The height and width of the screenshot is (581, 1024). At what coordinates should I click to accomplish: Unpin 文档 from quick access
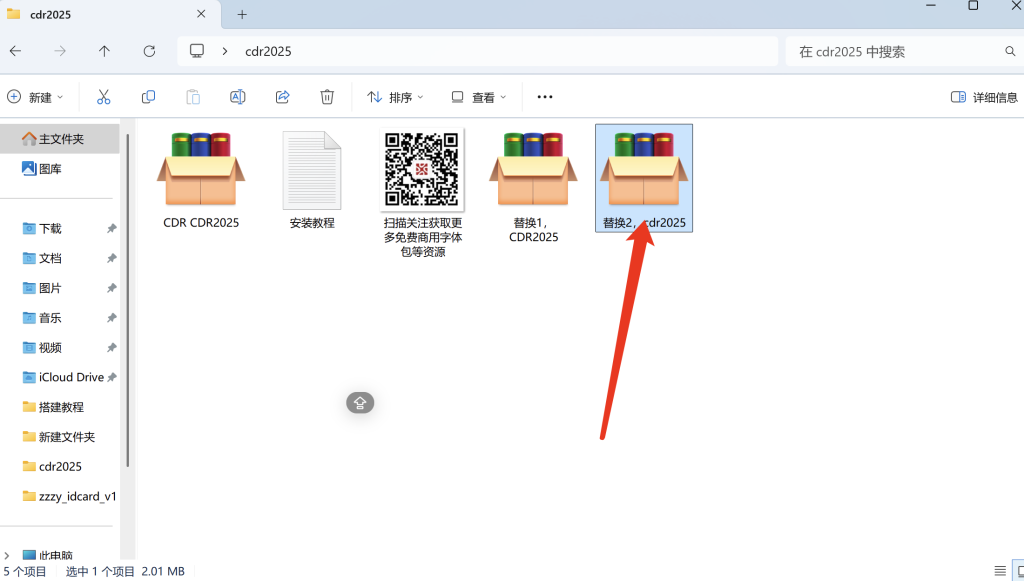[112, 259]
